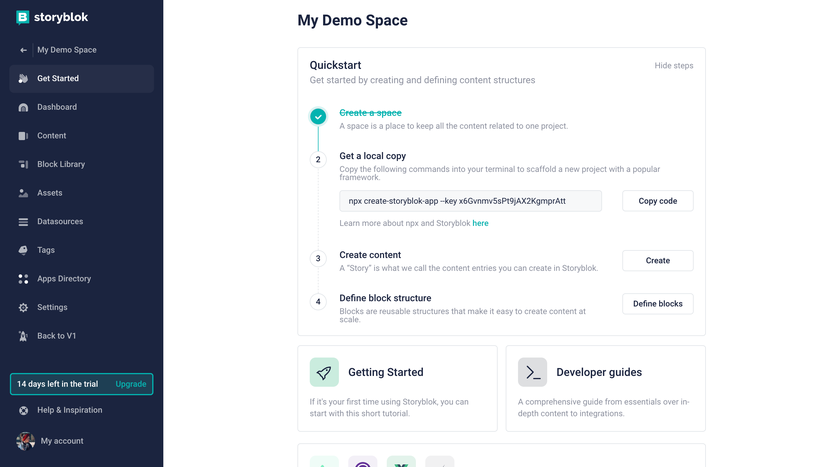Image resolution: width=840 pixels, height=467 pixels.
Task: Click the Get Started sidebar icon
Action: 23,79
